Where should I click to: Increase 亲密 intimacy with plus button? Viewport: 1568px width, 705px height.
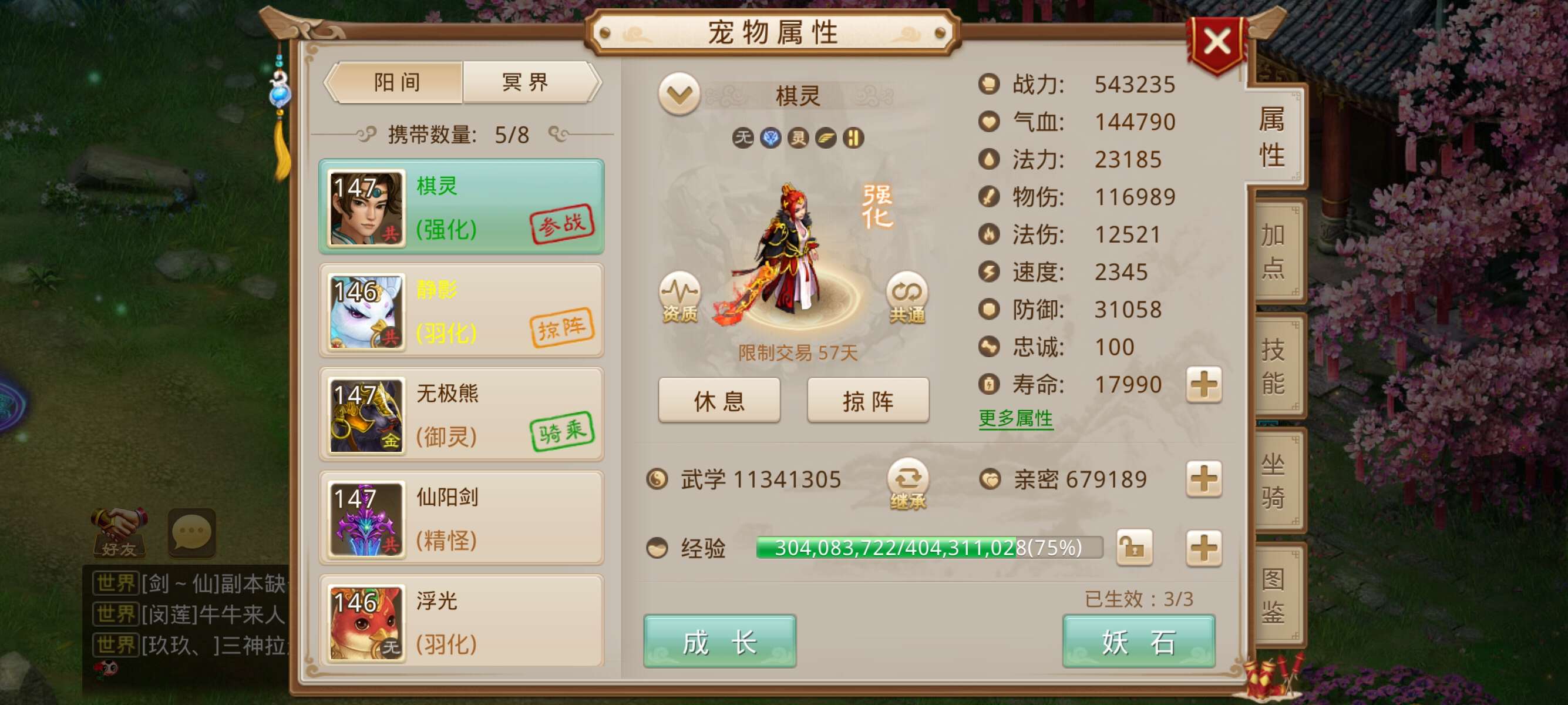click(x=1203, y=479)
